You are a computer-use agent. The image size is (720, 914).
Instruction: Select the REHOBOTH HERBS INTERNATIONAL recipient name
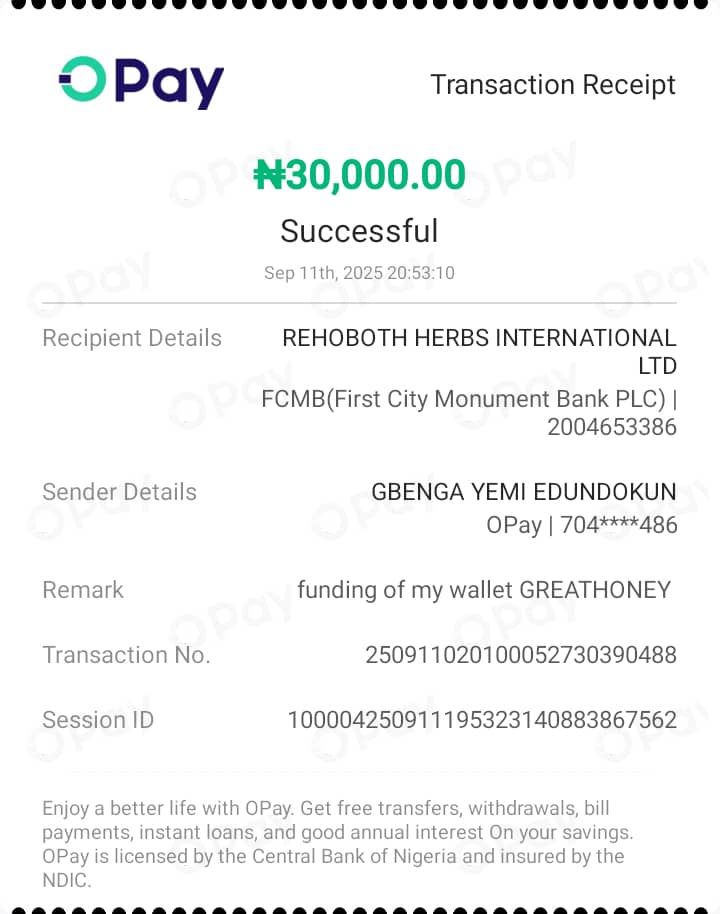pos(479,338)
